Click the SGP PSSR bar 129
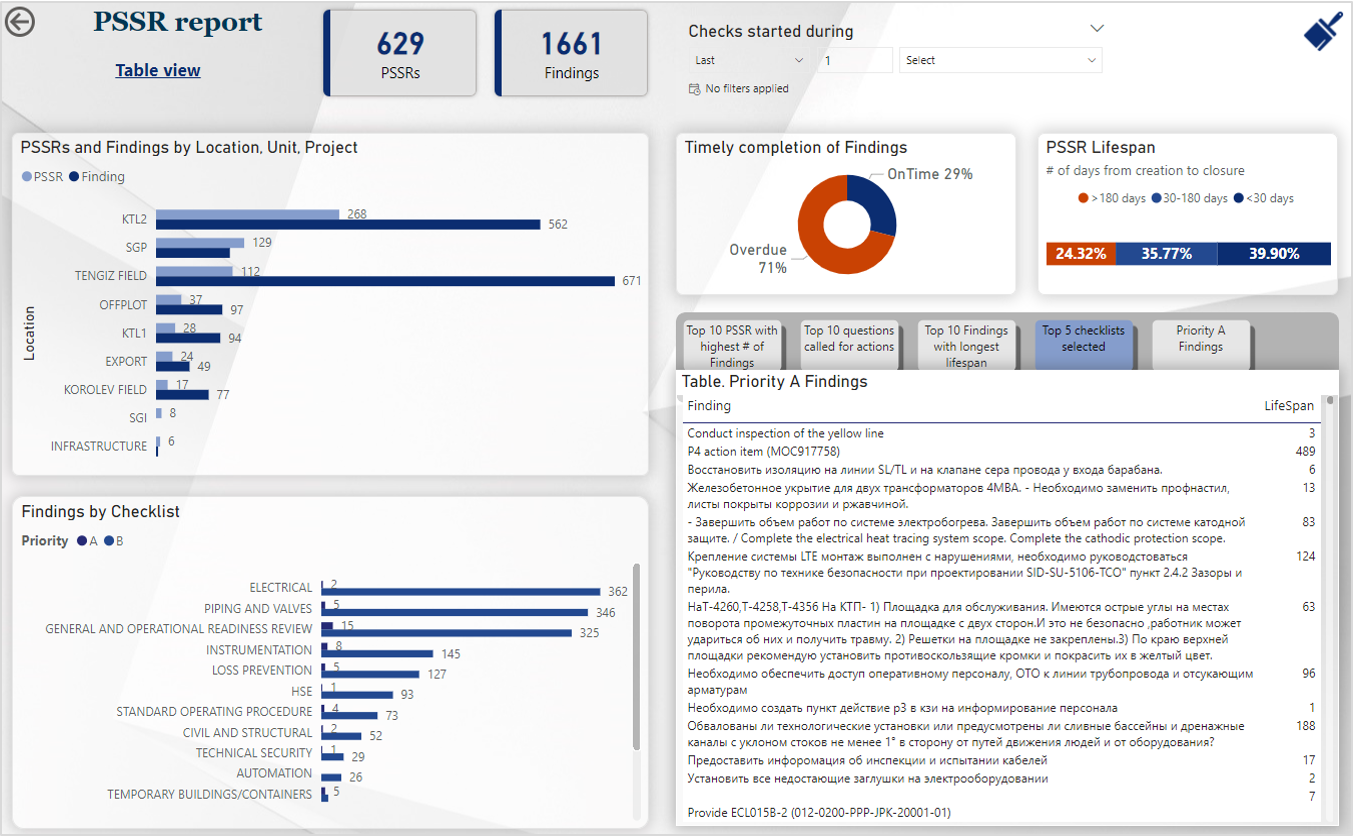1353x837 pixels. 200,243
